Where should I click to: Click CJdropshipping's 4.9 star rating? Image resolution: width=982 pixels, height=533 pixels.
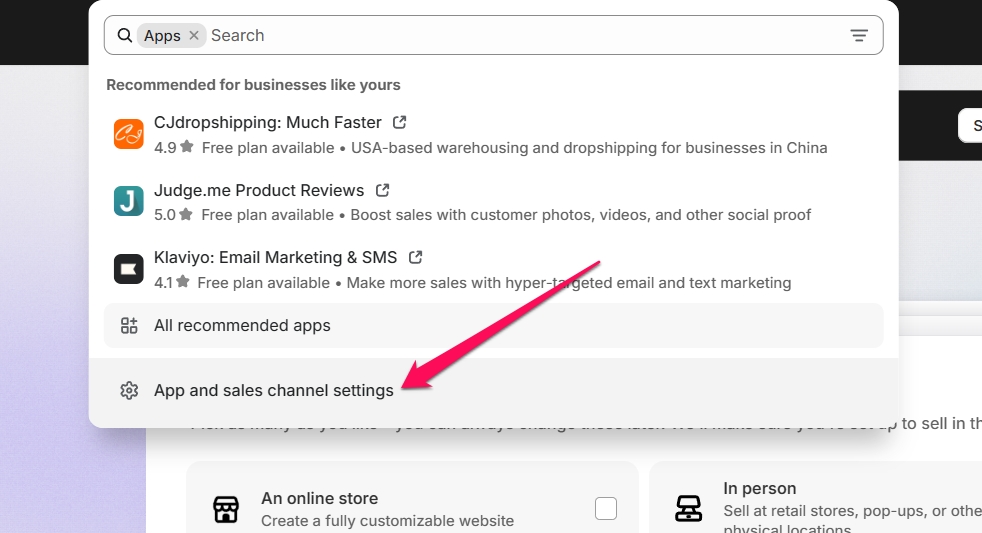(173, 147)
